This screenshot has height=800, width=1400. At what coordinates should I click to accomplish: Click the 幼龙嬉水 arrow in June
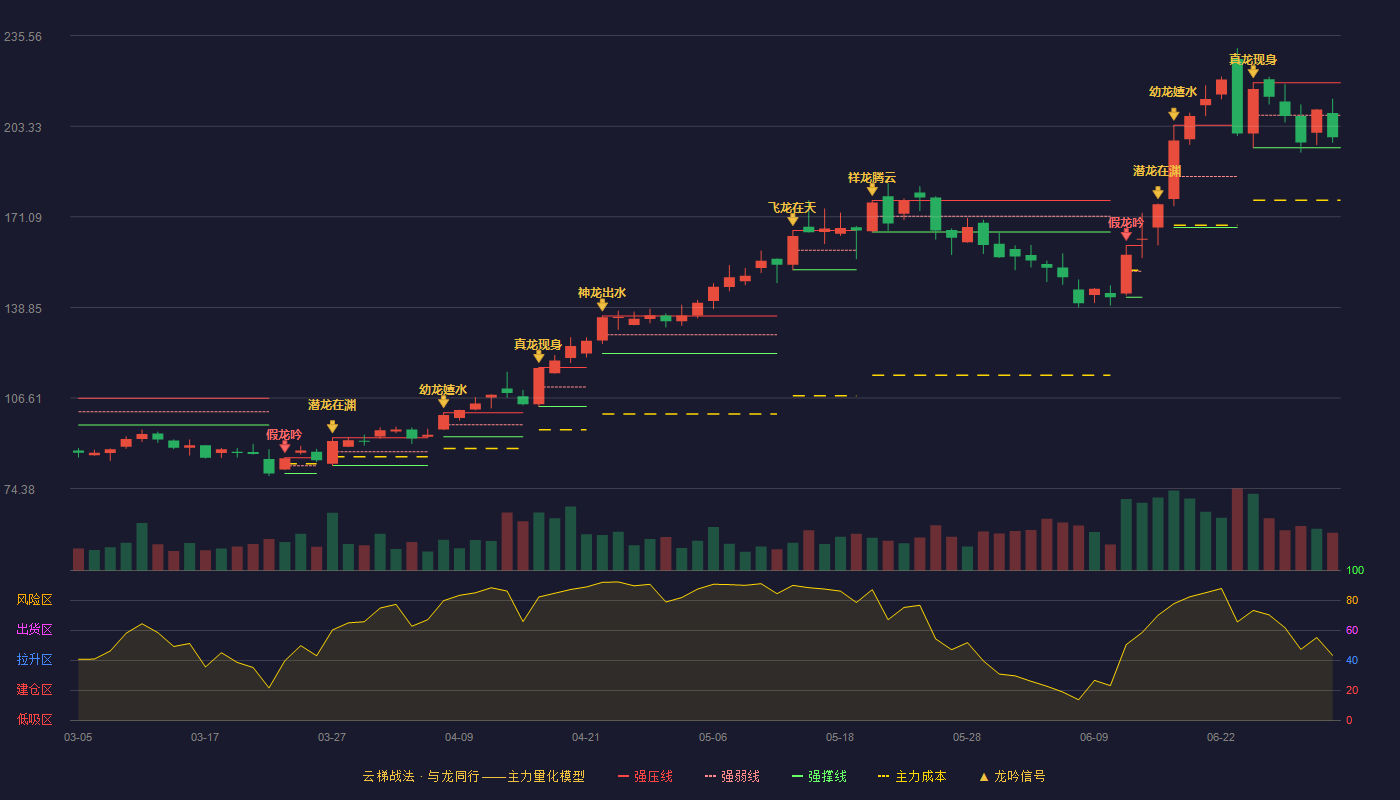tap(1174, 114)
